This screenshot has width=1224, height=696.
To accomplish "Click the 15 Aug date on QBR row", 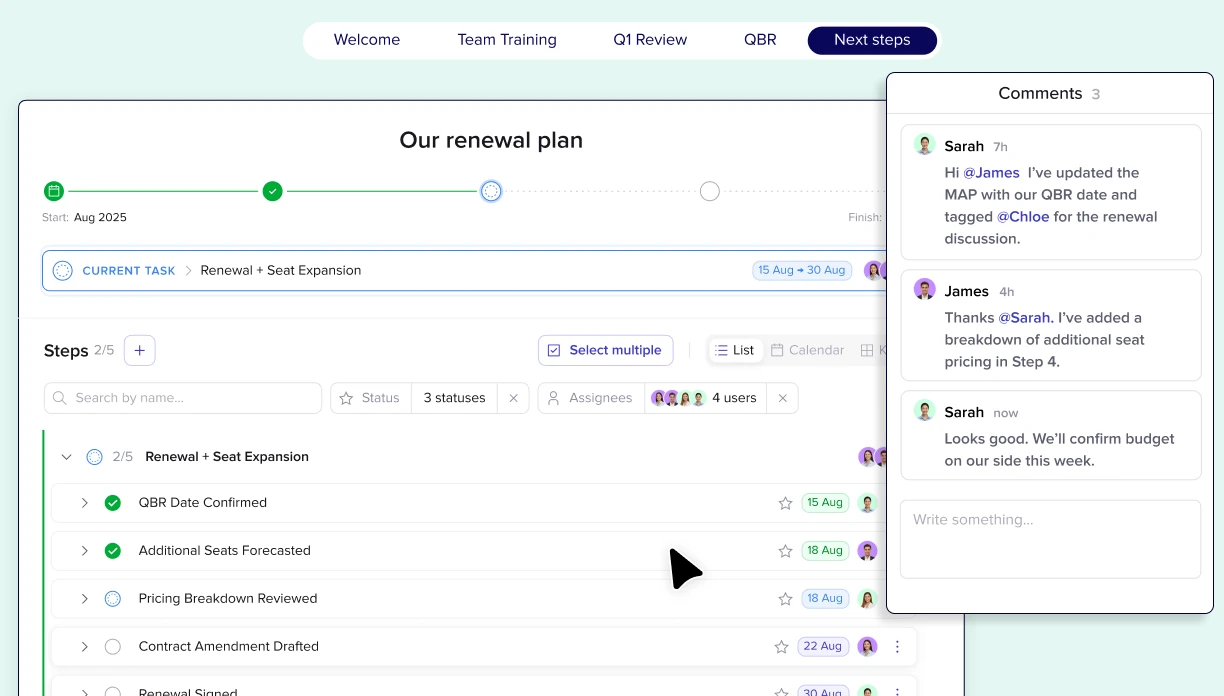I will click(825, 503).
